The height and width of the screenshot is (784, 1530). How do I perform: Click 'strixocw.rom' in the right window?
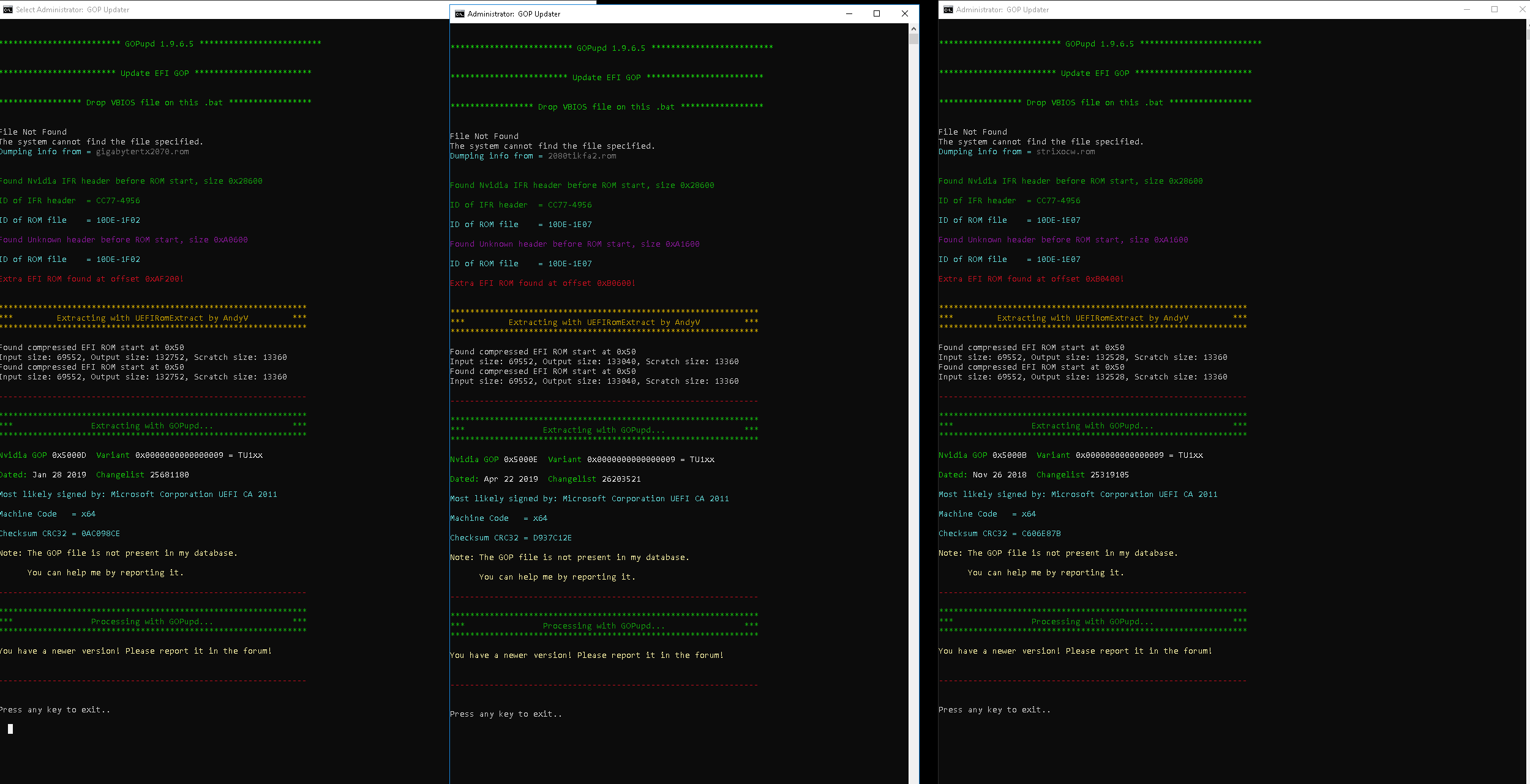[1065, 152]
